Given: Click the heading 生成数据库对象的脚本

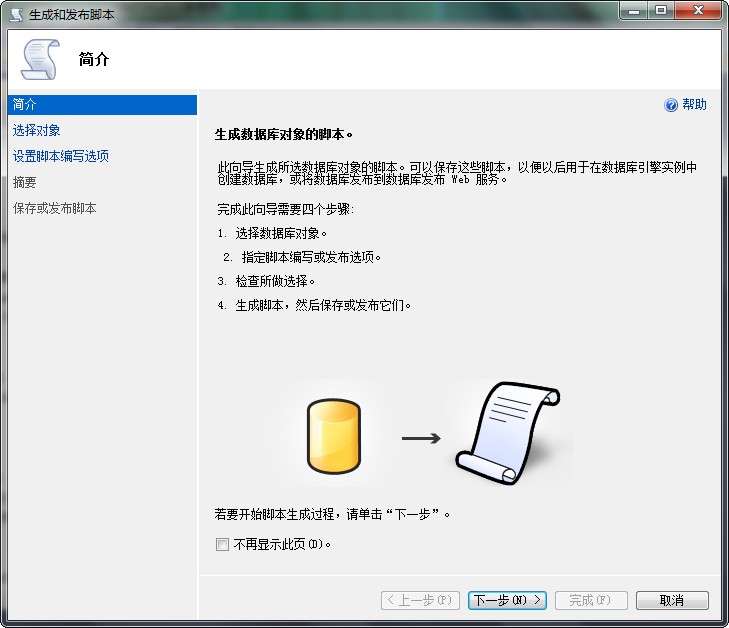Looking at the screenshot, I should point(284,135).
